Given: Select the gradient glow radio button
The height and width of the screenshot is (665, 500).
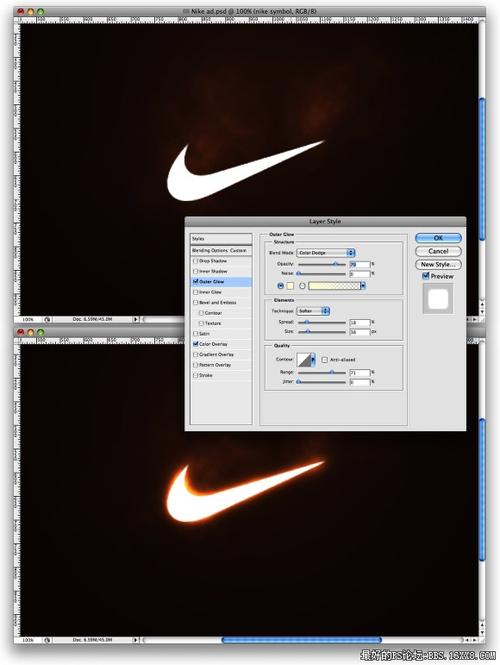Looking at the screenshot, I should [x=302, y=286].
